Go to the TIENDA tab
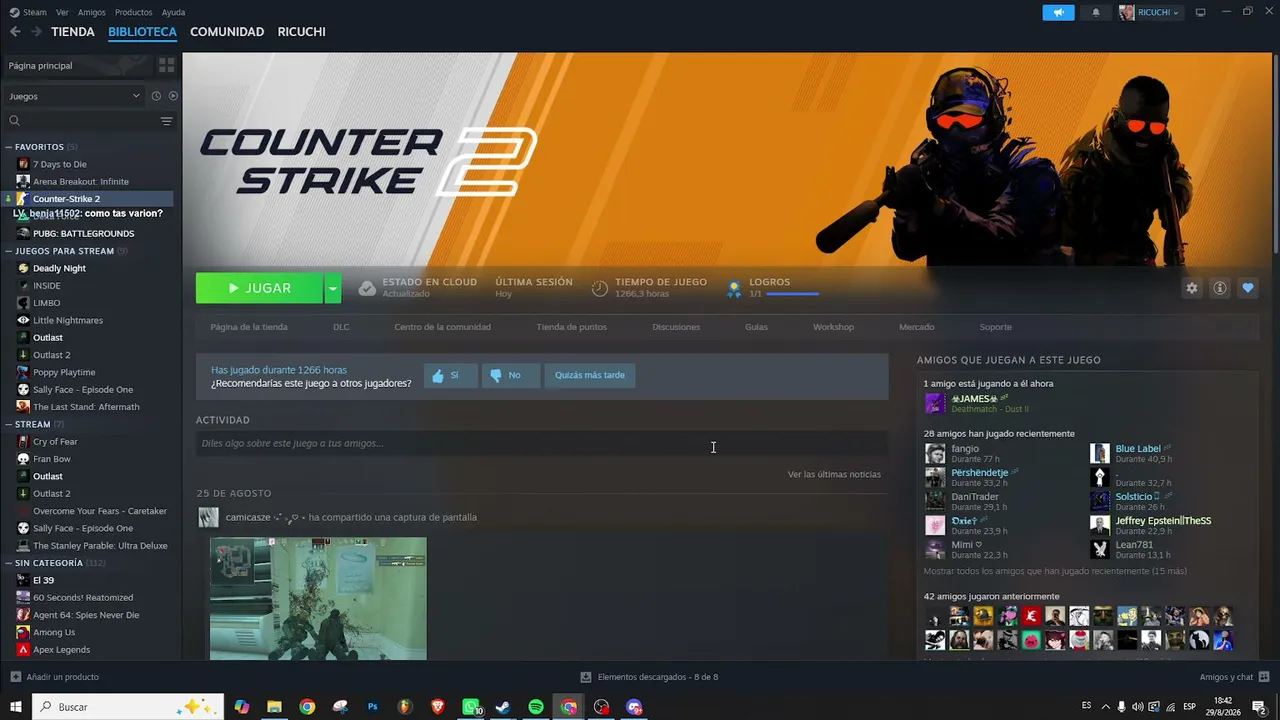The image size is (1280, 720). coord(73,32)
